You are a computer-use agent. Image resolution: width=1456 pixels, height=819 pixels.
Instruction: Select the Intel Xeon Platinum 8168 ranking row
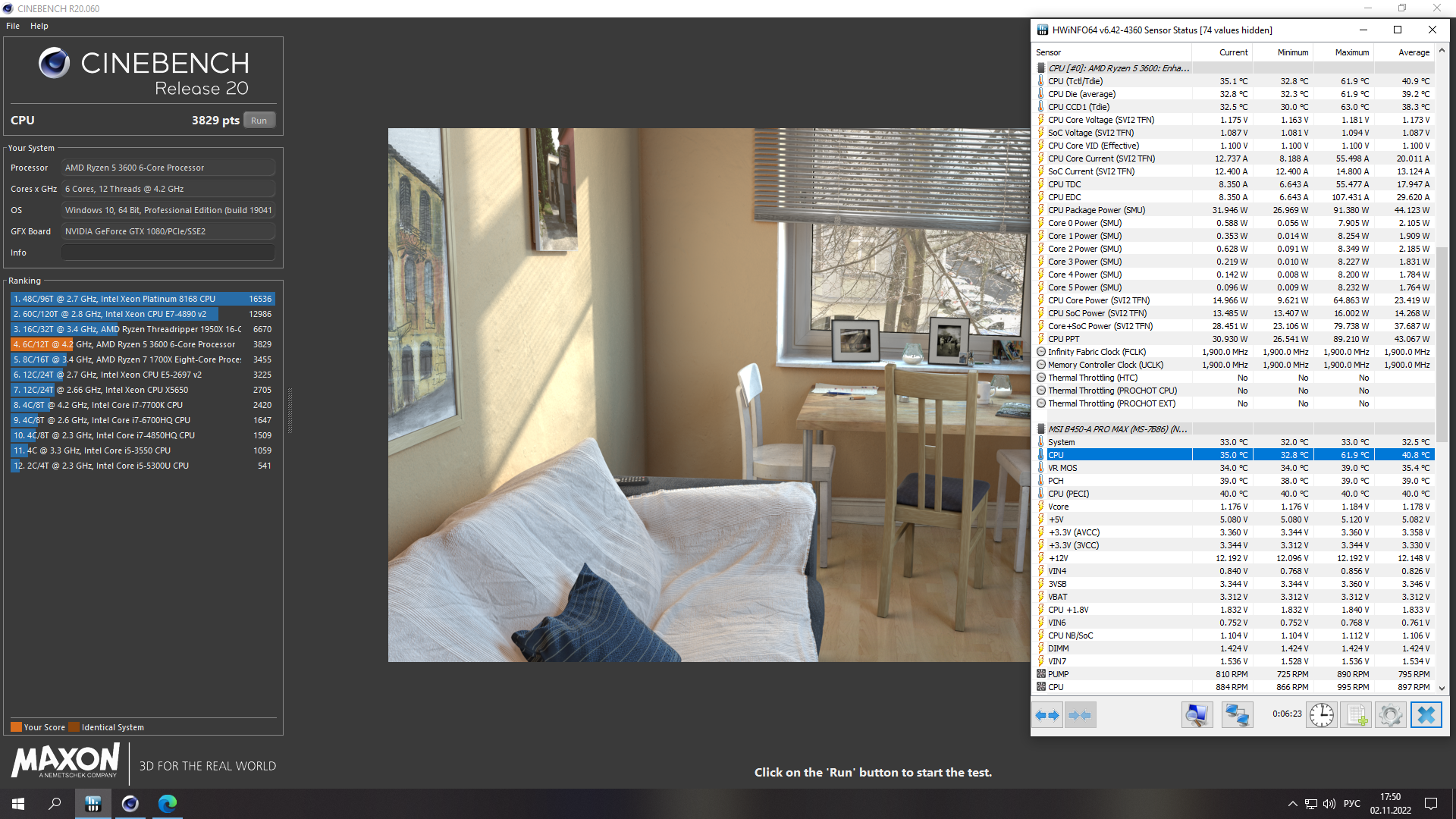click(142, 299)
